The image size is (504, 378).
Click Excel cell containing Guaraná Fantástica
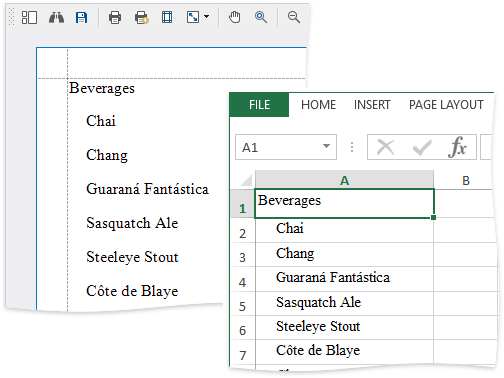pyautogui.click(x=344, y=279)
